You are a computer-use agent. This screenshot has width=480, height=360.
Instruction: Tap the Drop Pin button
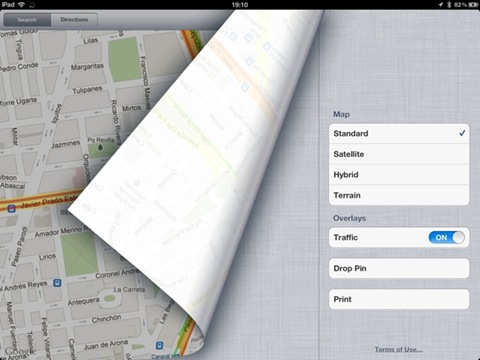399,268
